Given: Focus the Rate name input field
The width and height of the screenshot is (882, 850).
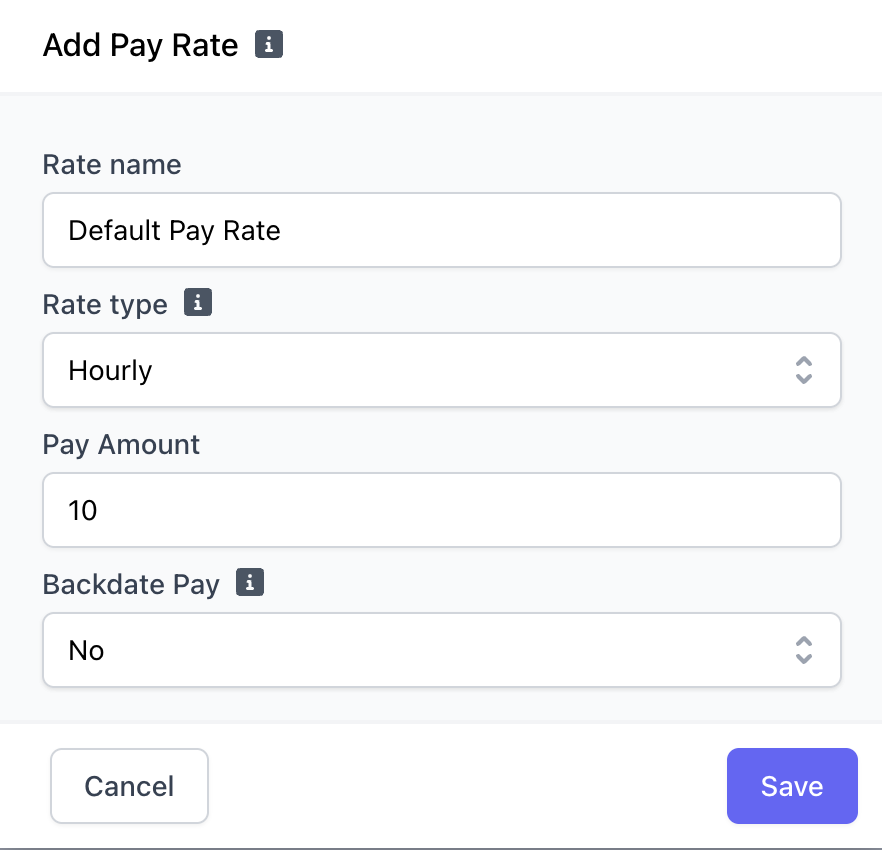Looking at the screenshot, I should click(x=441, y=230).
